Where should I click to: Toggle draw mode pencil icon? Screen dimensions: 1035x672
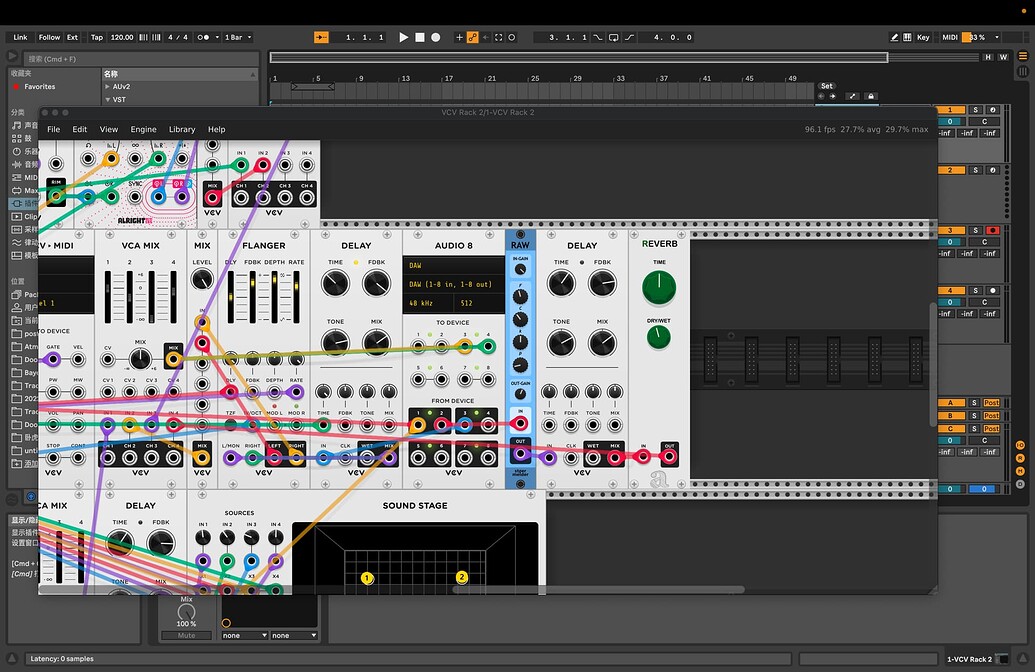click(894, 38)
